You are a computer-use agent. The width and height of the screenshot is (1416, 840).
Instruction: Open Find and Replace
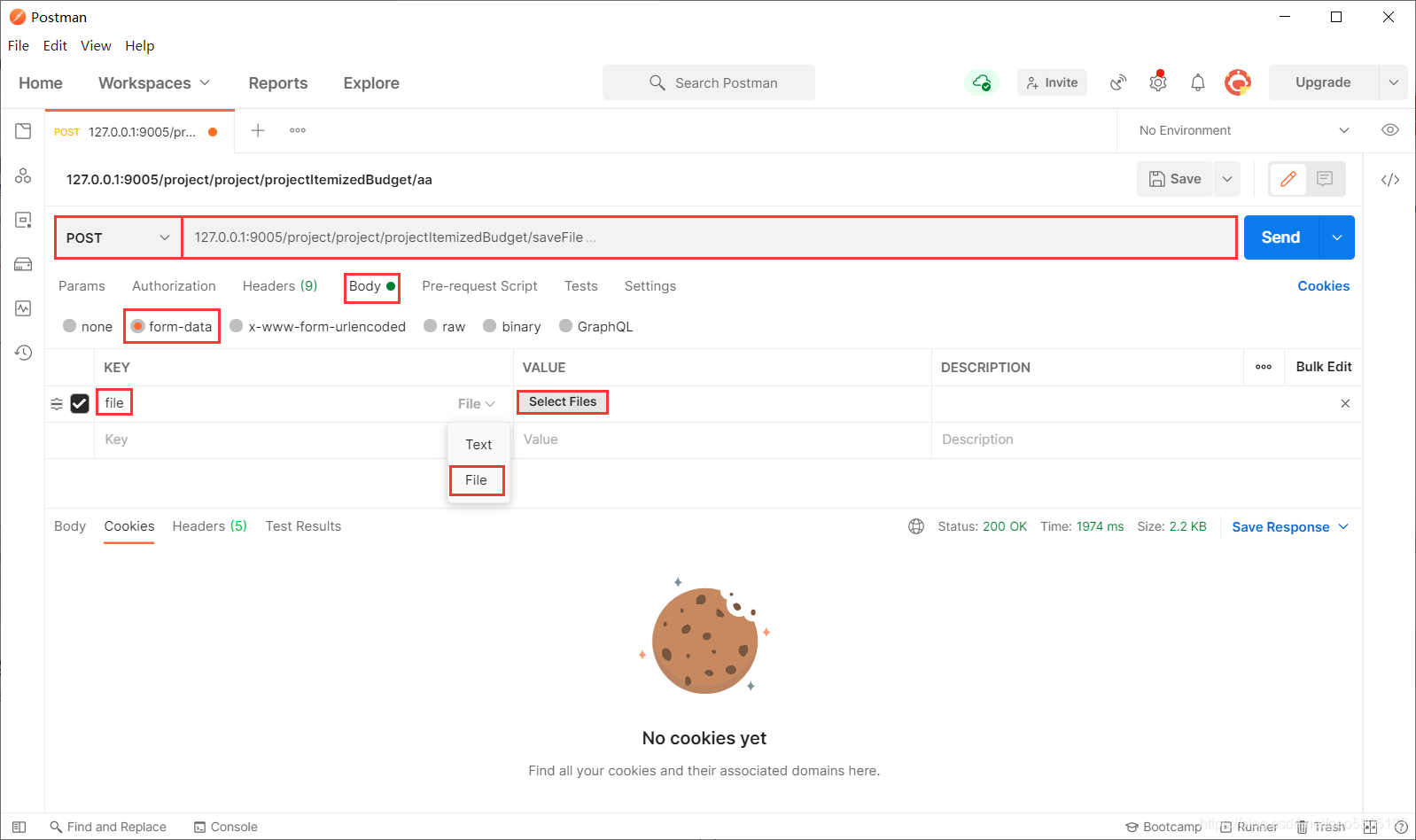pos(108,827)
